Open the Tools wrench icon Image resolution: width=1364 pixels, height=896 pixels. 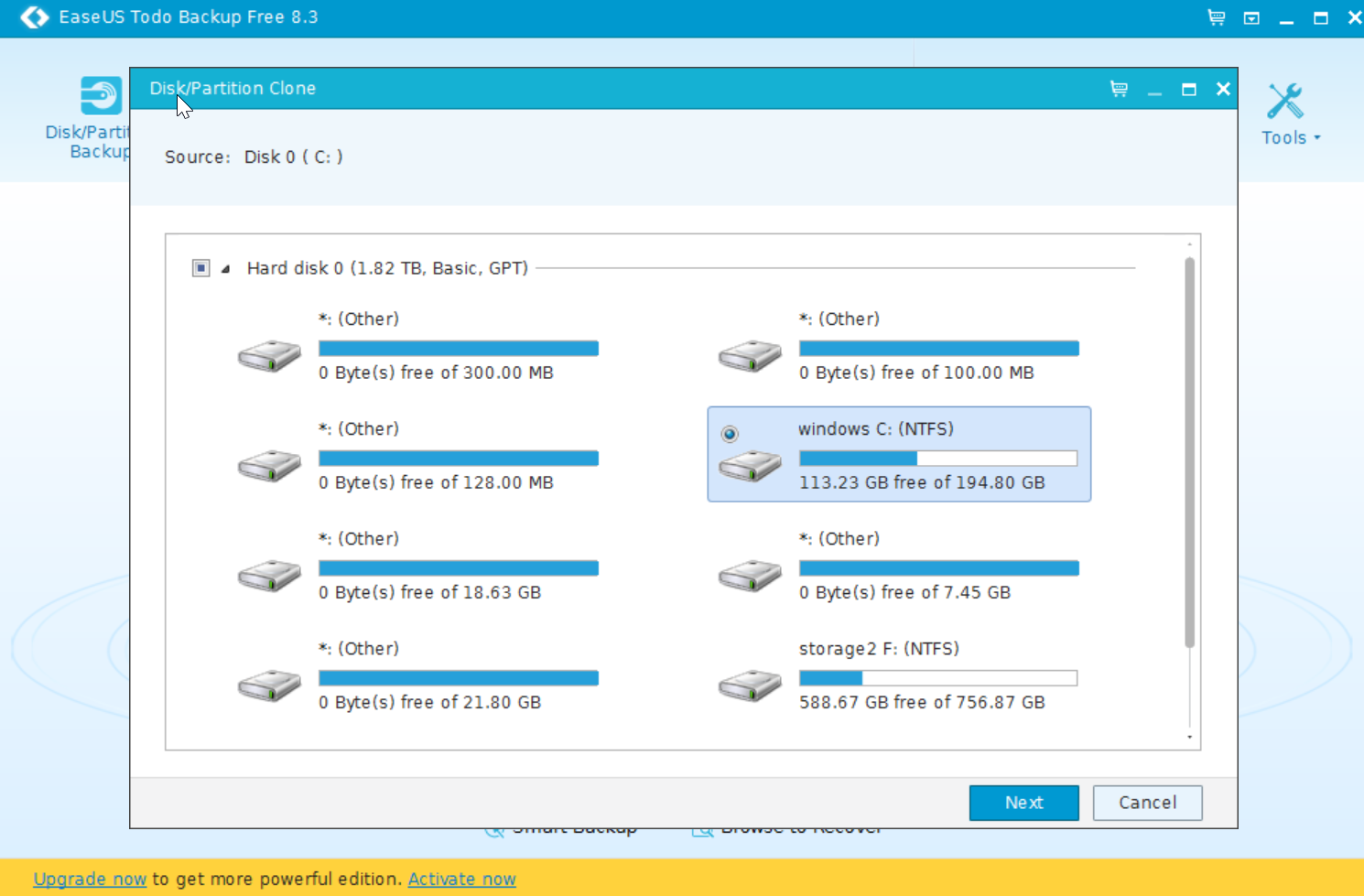pyautogui.click(x=1285, y=101)
